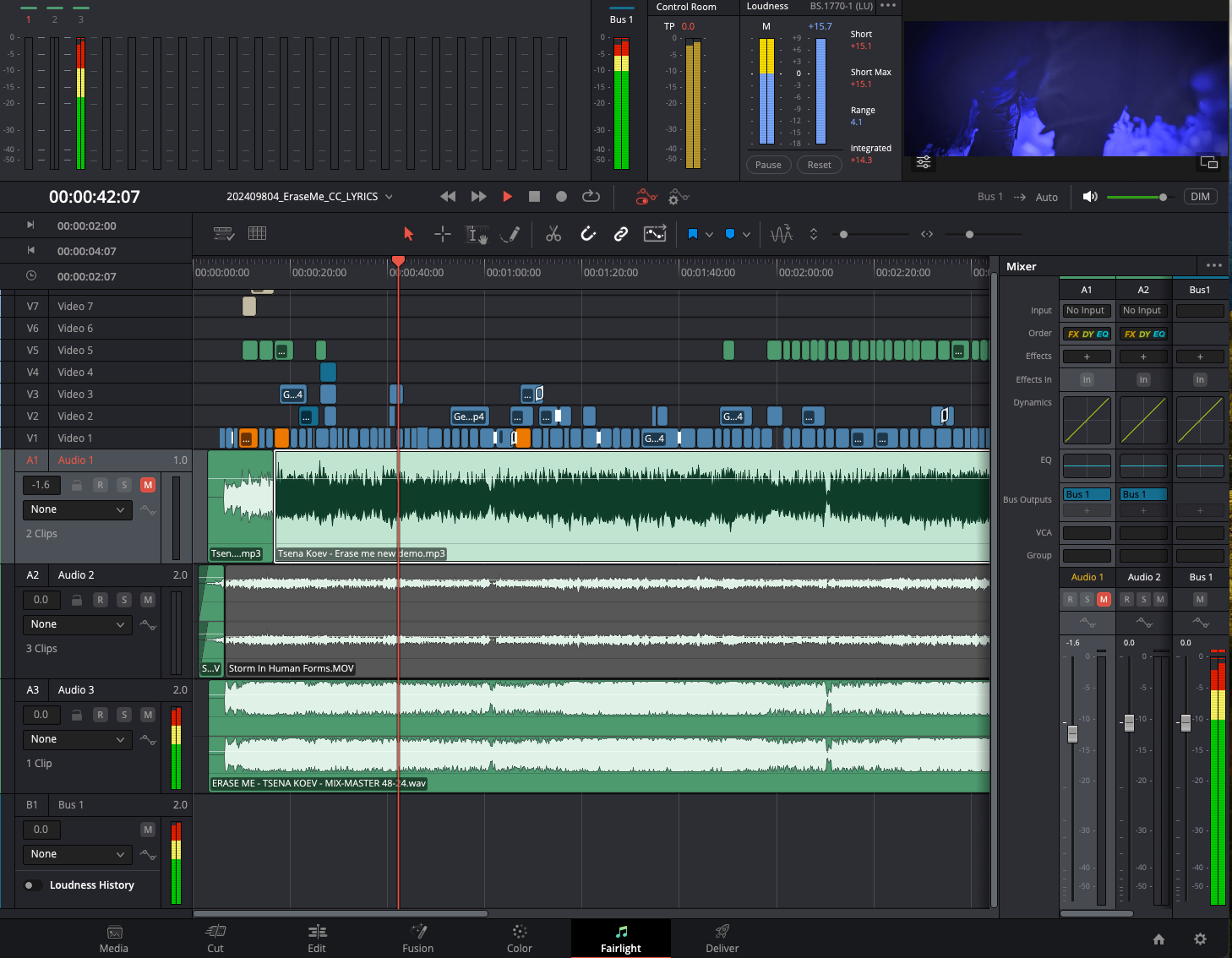Solo the Audio 2 track
This screenshot has height=958, width=1232.
(124, 600)
